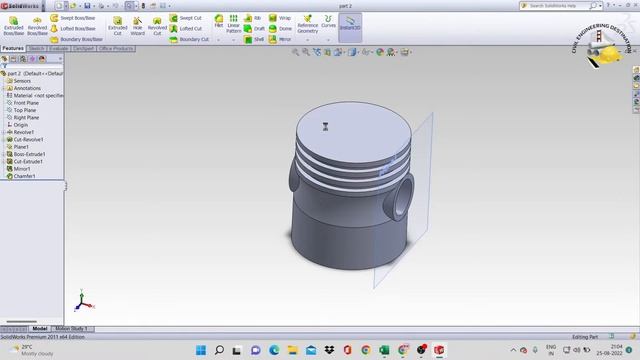The width and height of the screenshot is (640, 360).
Task: Select the Extruded Boss/Base tool
Action: point(13,26)
